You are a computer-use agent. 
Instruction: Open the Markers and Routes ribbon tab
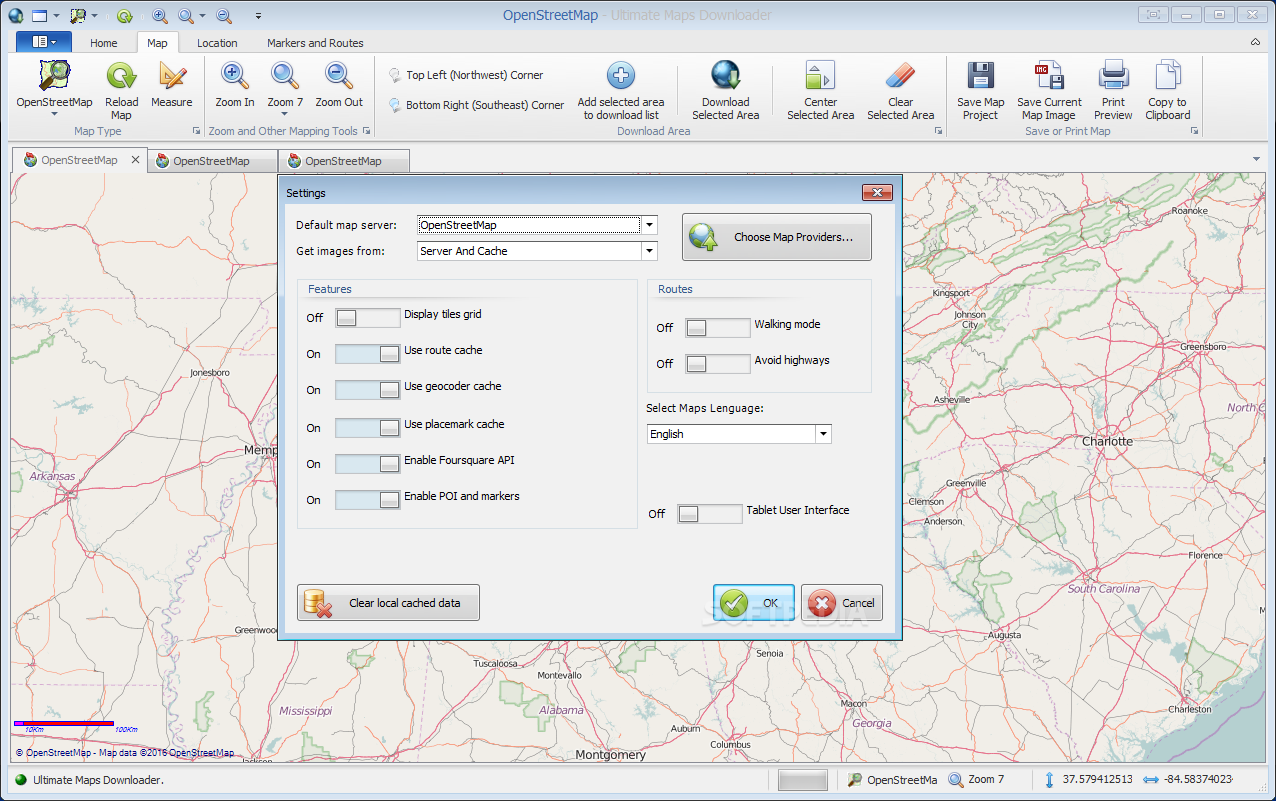click(315, 43)
